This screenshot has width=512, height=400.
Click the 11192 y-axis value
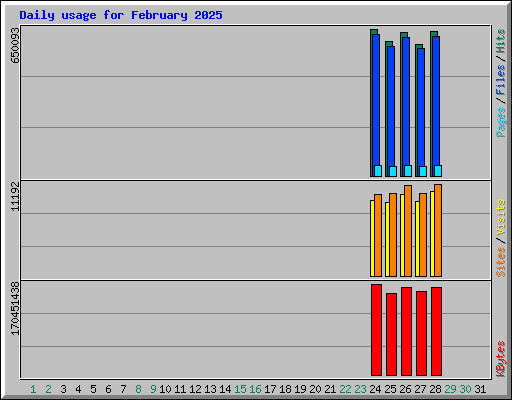(15, 196)
